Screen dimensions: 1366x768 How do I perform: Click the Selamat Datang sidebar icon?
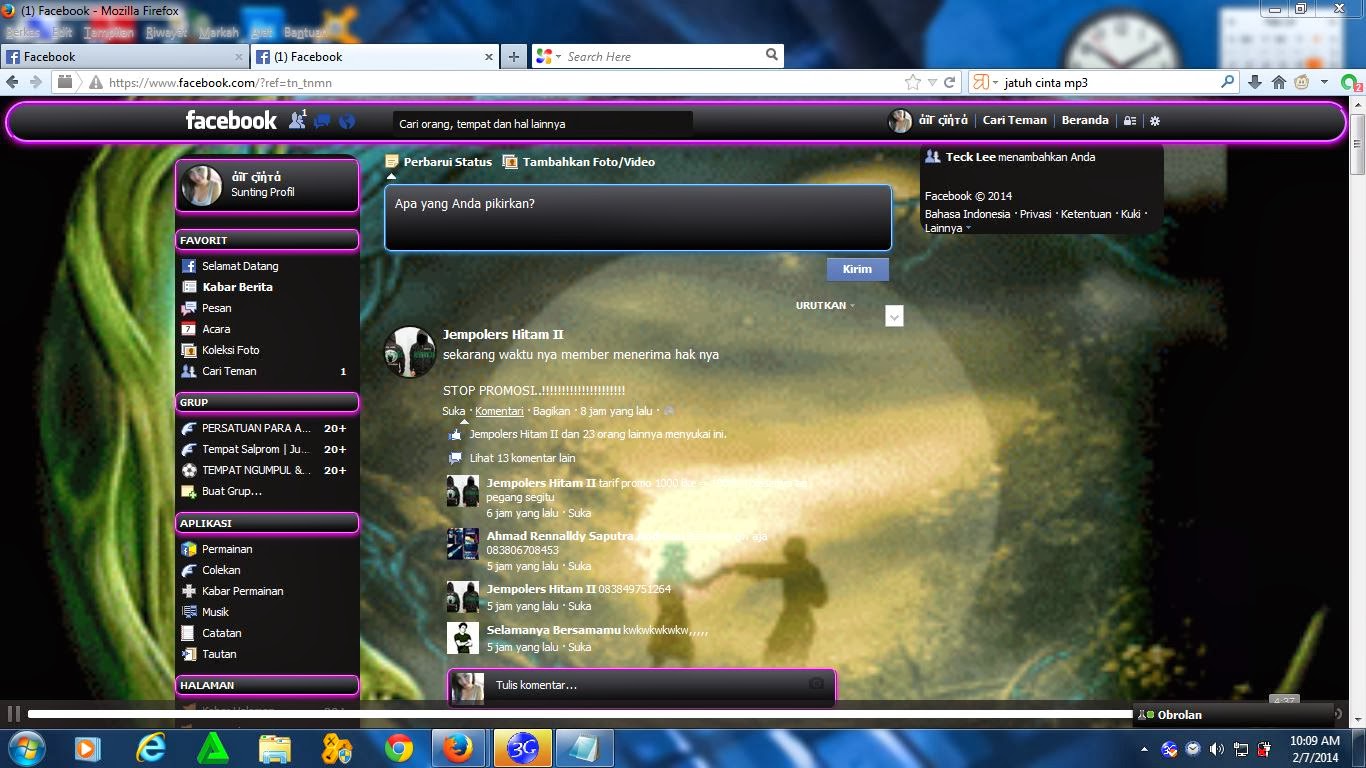click(x=189, y=266)
